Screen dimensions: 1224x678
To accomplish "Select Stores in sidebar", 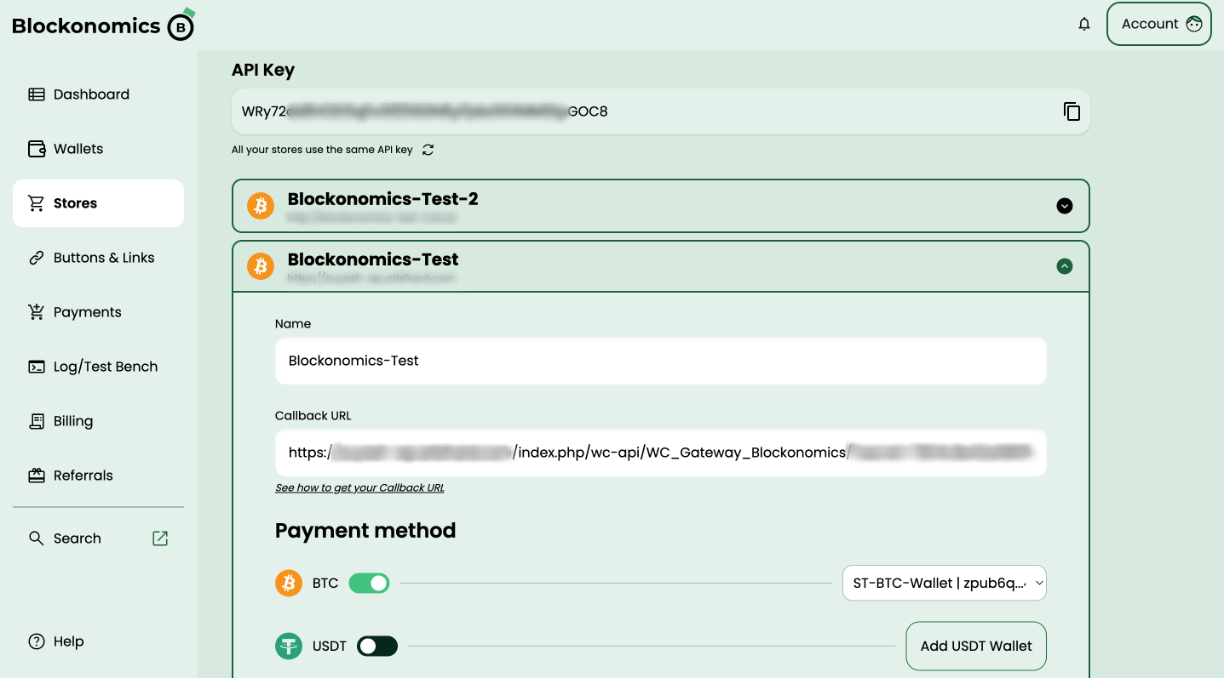I will (x=98, y=203).
